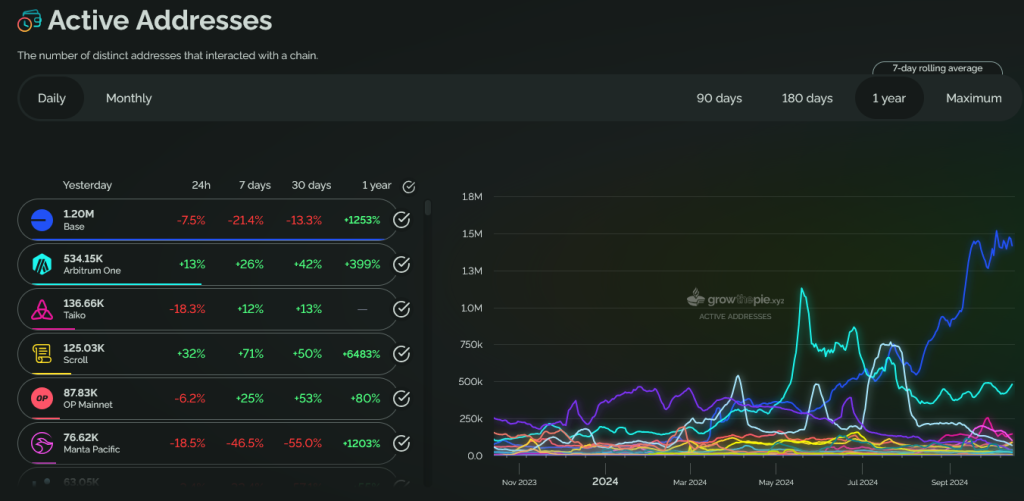The image size is (1024, 501).
Task: Click the Base chain logo icon
Action: [x=42, y=220]
